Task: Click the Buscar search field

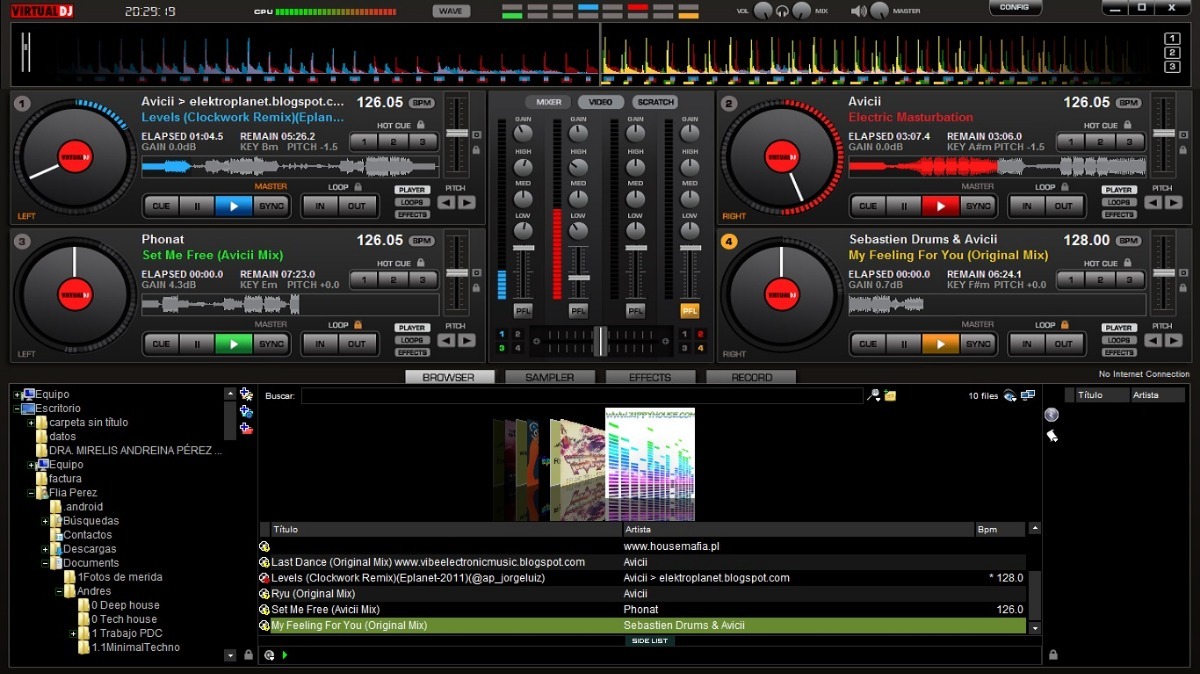Action: click(582, 396)
